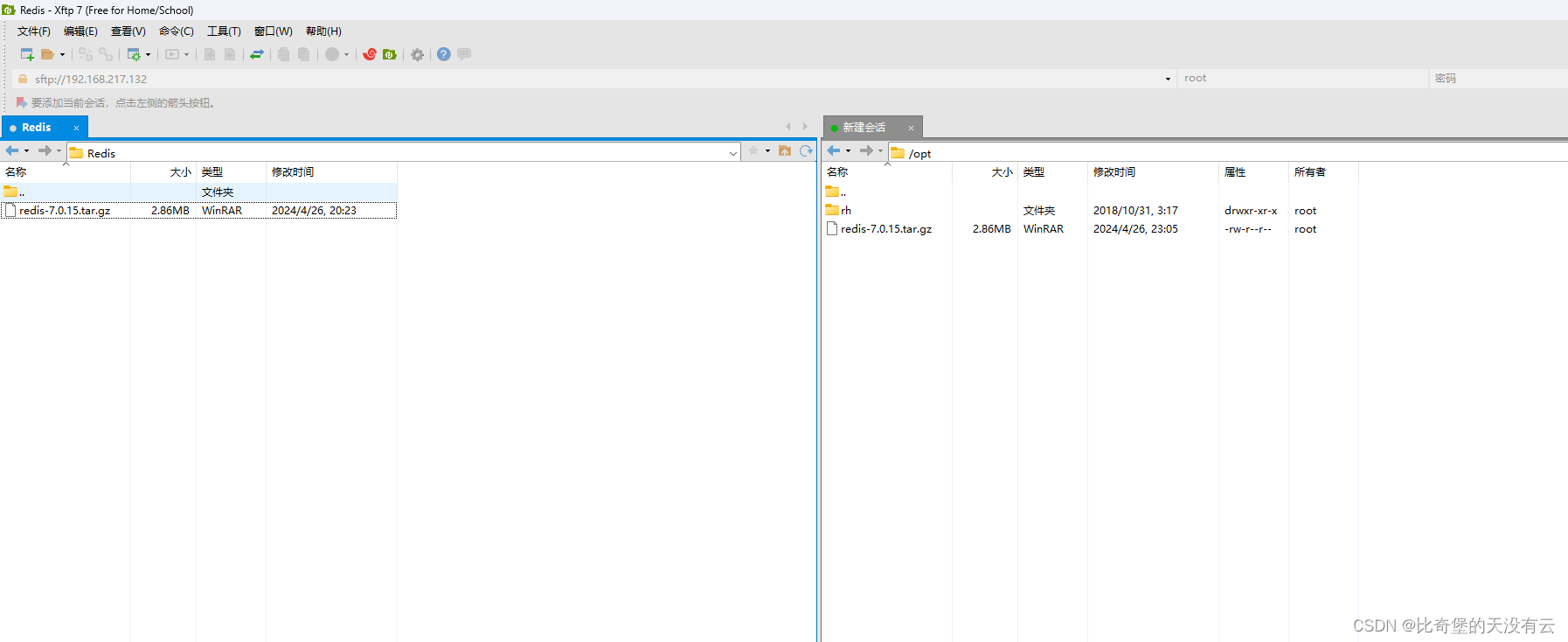The width and height of the screenshot is (1568, 642).
Task: Launch Xshell via red swirl icon
Action: coord(370,54)
